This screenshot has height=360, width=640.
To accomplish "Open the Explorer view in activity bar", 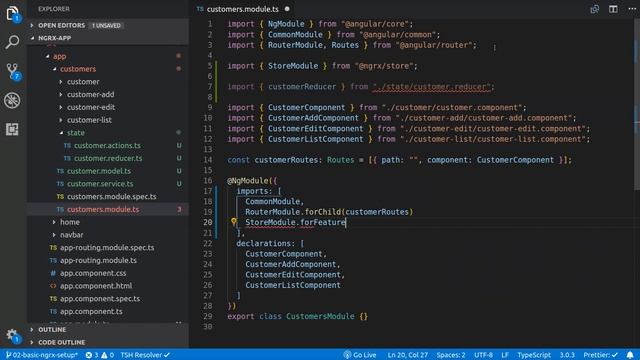I will (12, 13).
